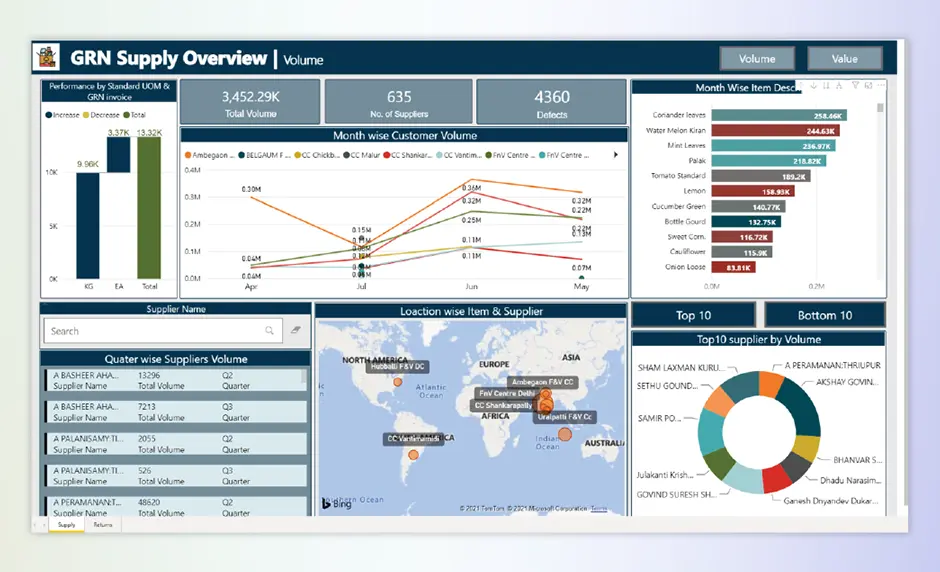Open the more options ellipsis on item chart
The image size is (940, 572).
(x=881, y=86)
